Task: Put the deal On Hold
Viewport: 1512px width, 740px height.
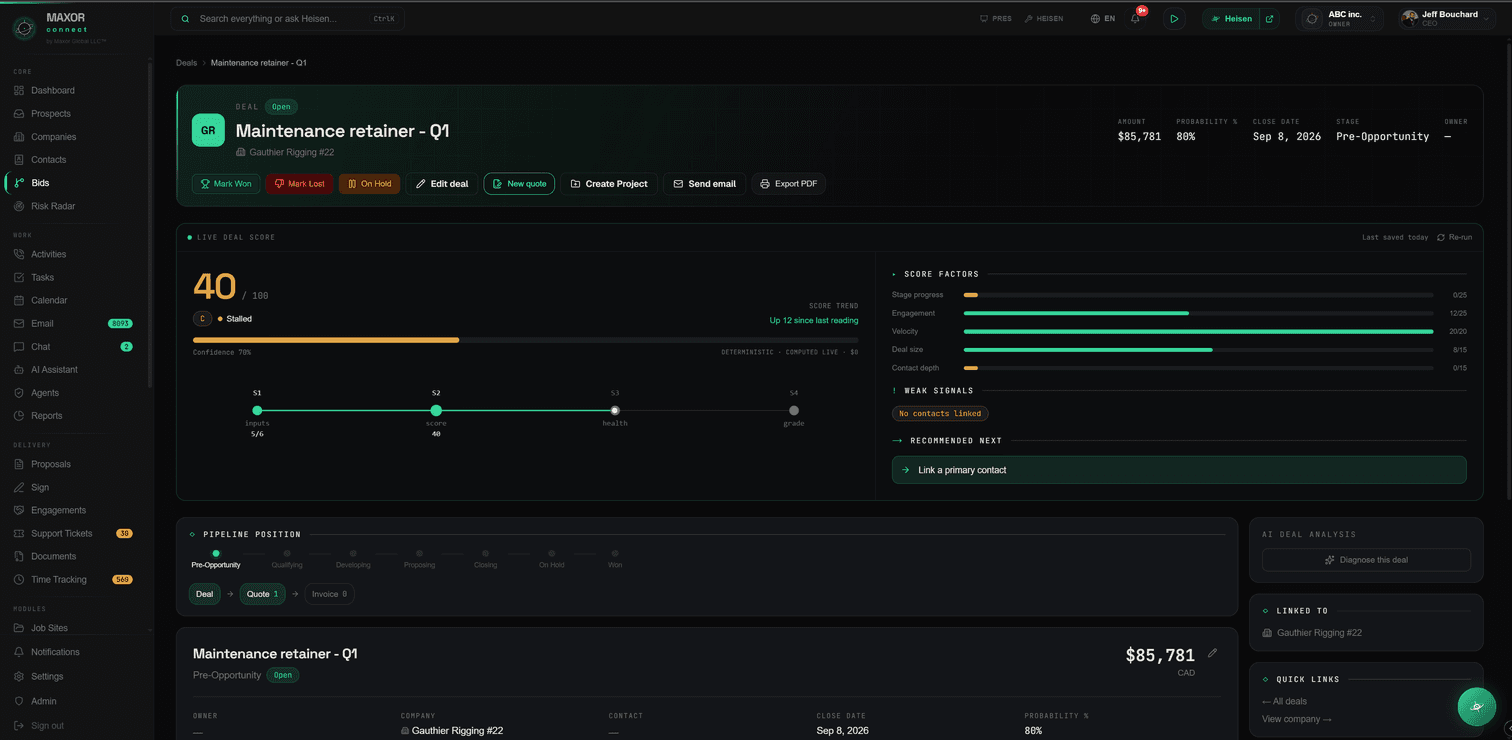Action: click(x=370, y=184)
